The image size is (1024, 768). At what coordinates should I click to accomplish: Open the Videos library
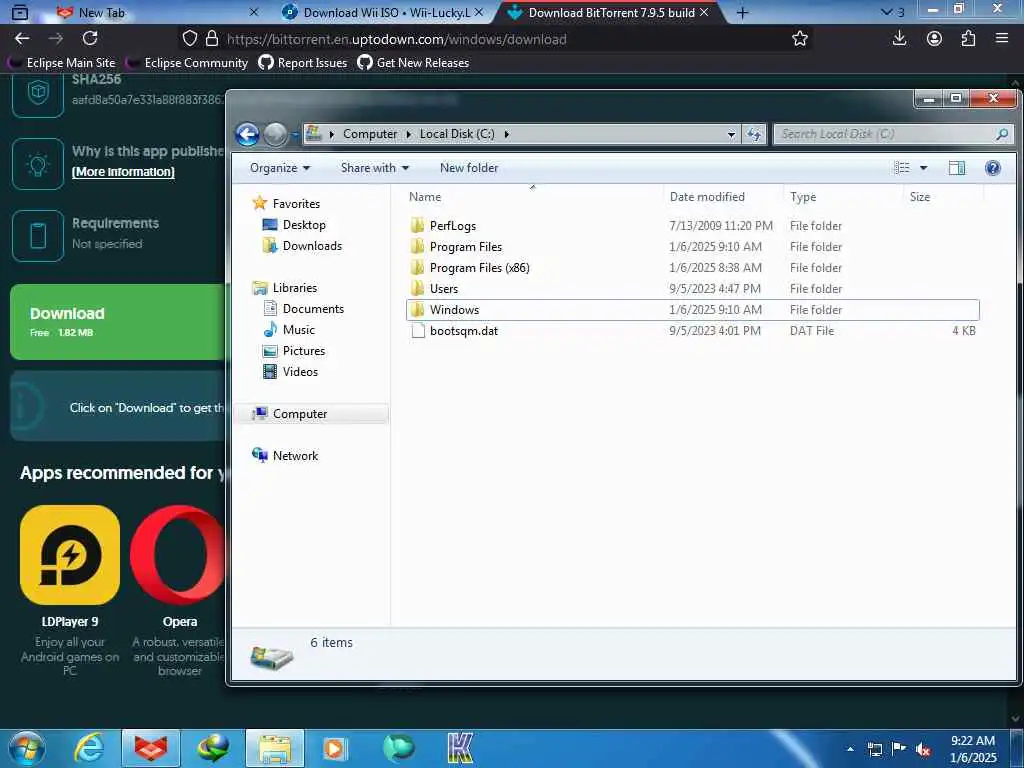tap(300, 372)
